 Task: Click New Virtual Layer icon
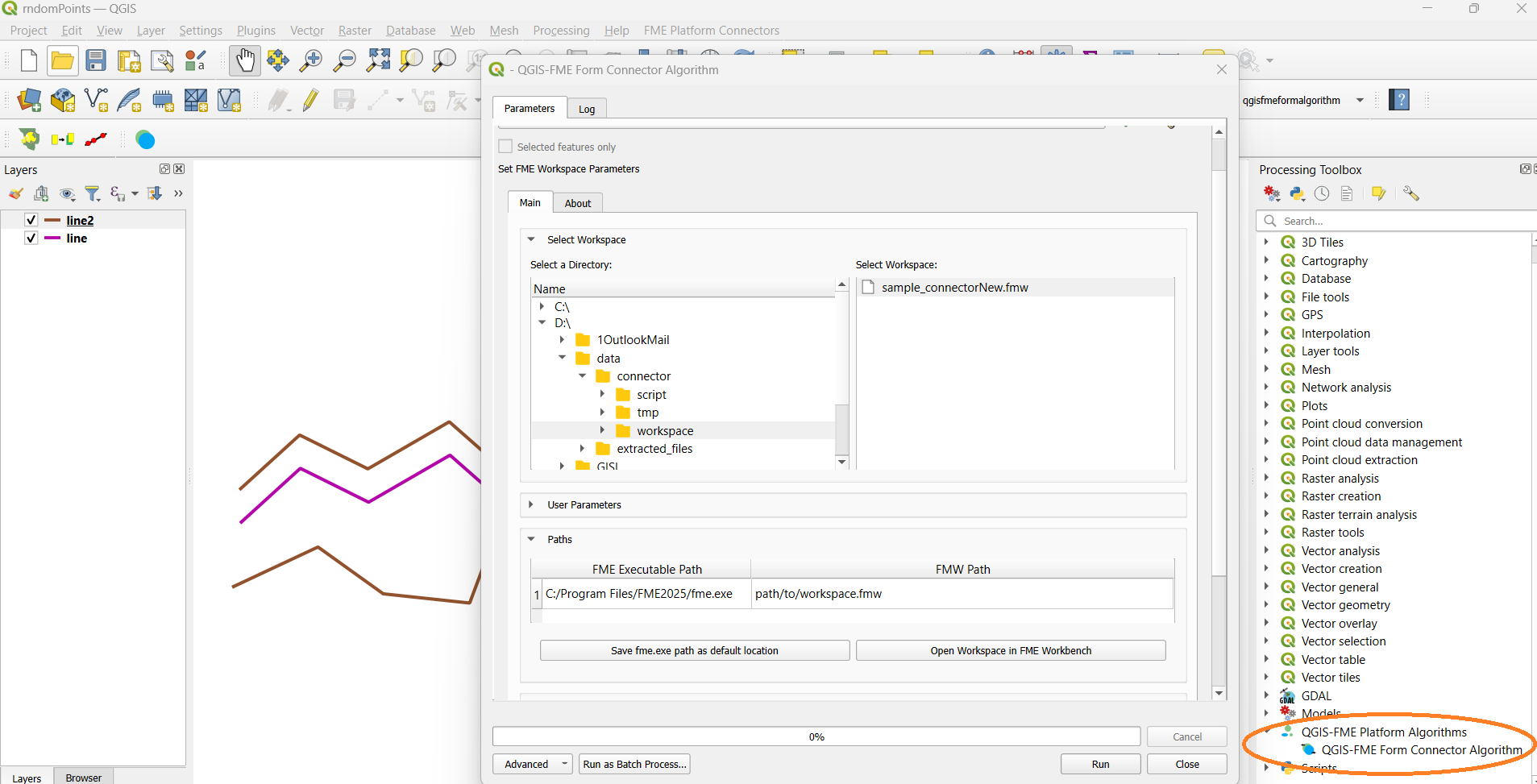click(x=229, y=100)
